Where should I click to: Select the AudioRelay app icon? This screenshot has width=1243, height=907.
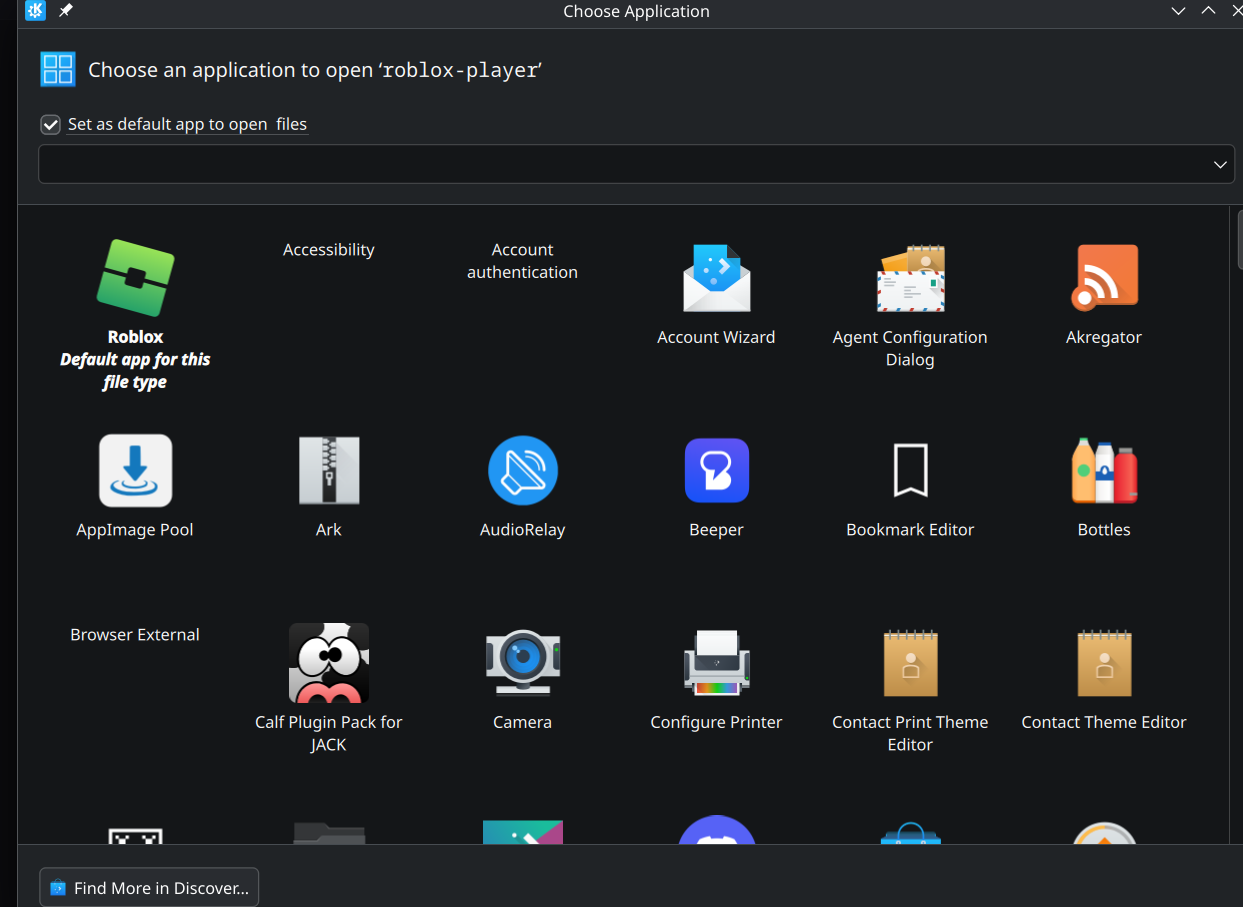(x=522, y=471)
